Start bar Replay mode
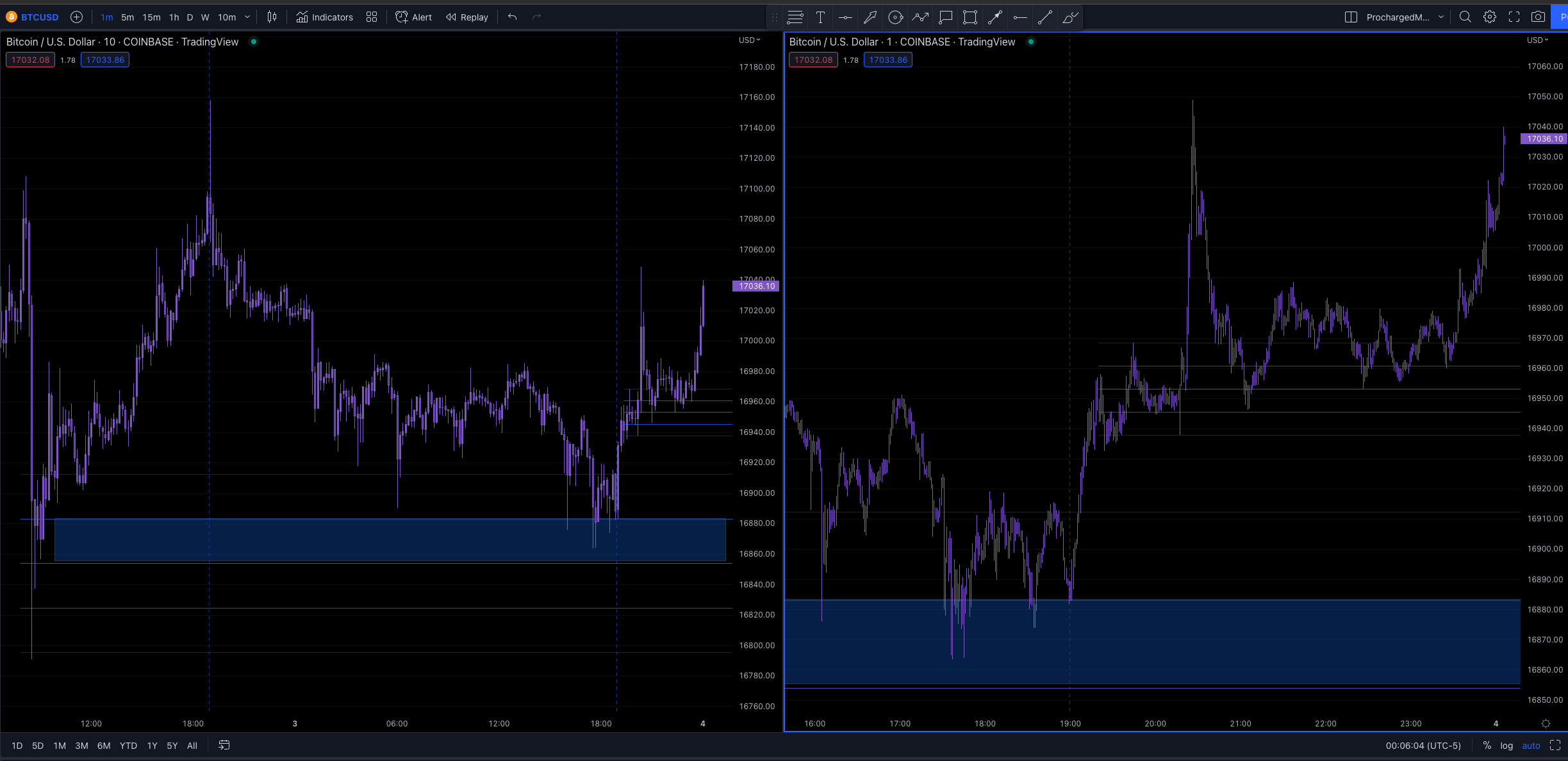This screenshot has height=761, width=1568. (x=466, y=17)
